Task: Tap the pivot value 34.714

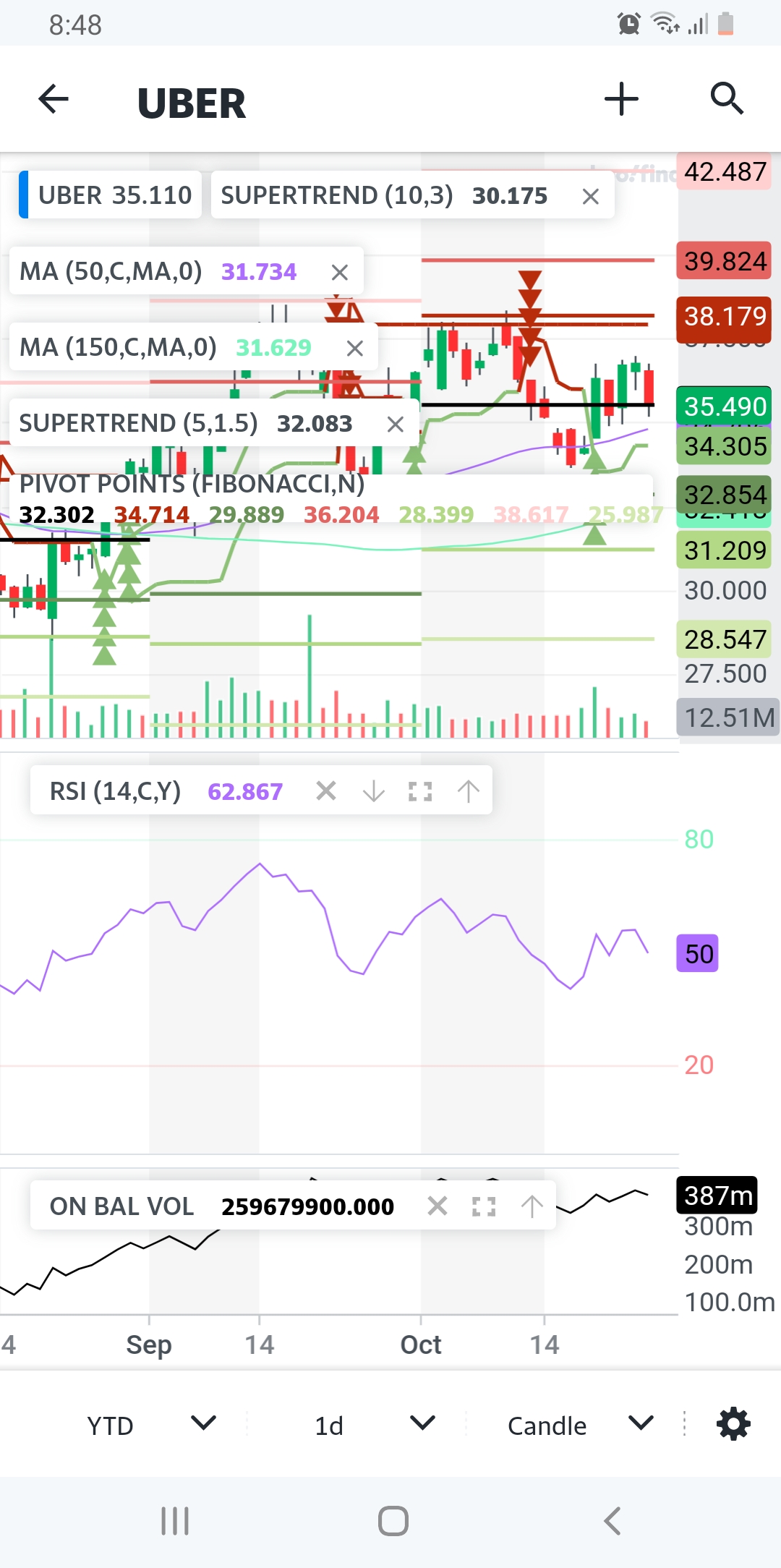Action: 152,515
